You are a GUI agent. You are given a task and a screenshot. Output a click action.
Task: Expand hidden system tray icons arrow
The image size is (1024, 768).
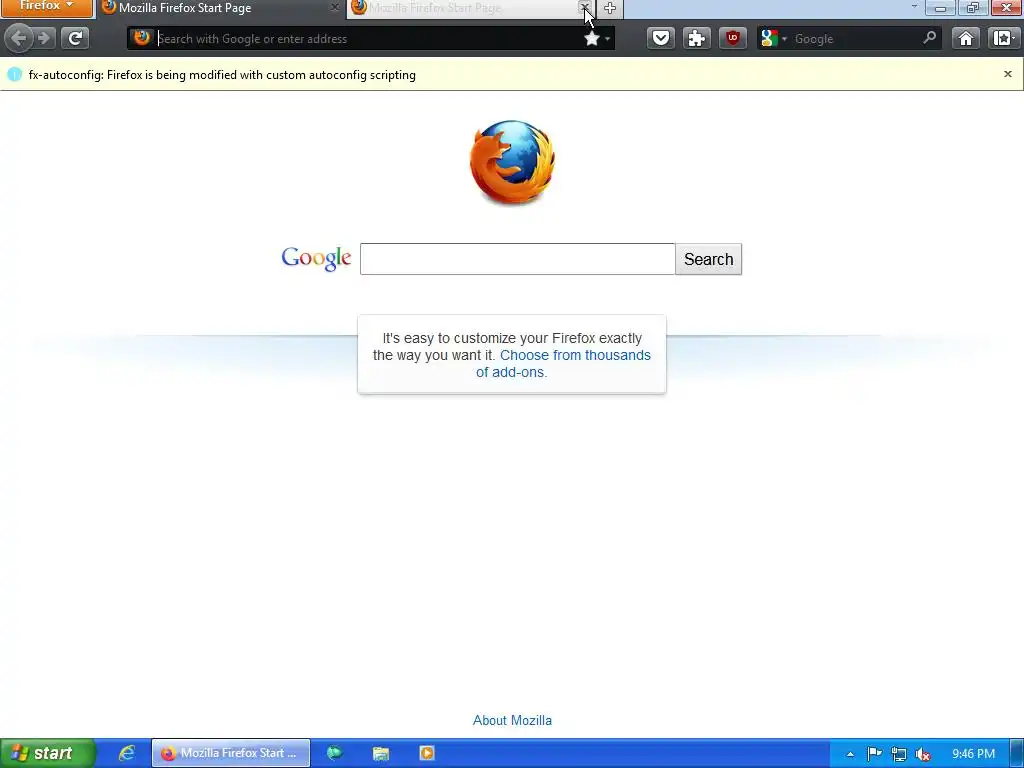pos(850,754)
